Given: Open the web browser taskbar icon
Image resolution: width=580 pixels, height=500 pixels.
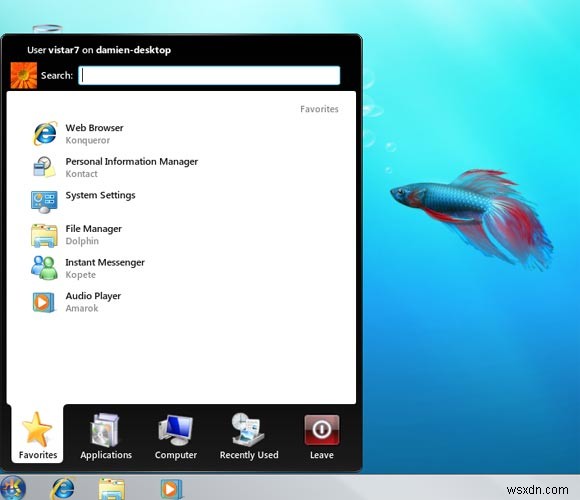Looking at the screenshot, I should click(x=62, y=488).
